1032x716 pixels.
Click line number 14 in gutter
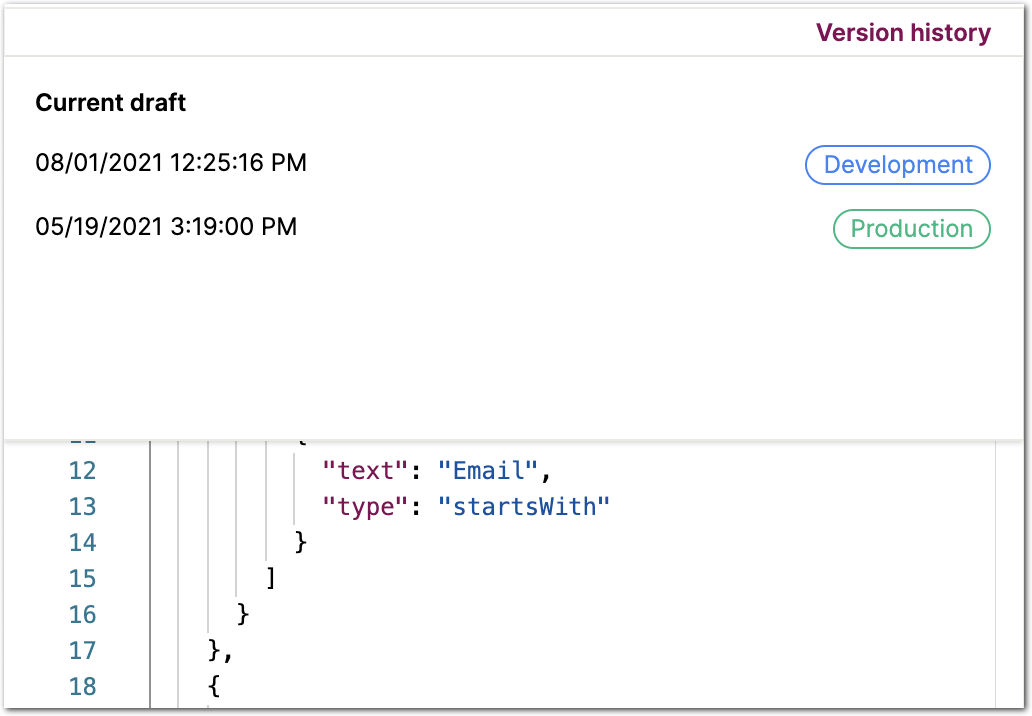coord(82,542)
